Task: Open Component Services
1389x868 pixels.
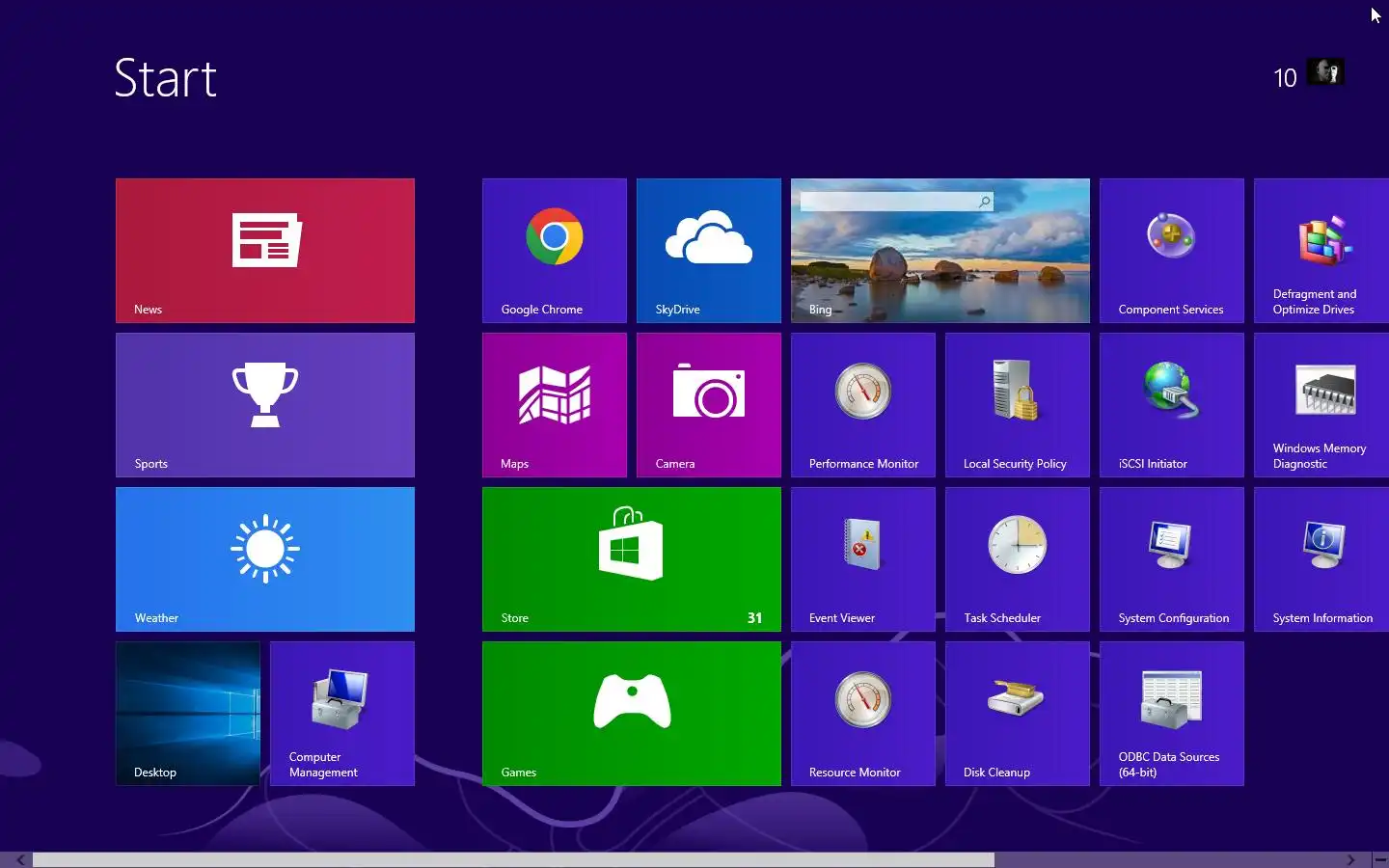Action: (1172, 251)
